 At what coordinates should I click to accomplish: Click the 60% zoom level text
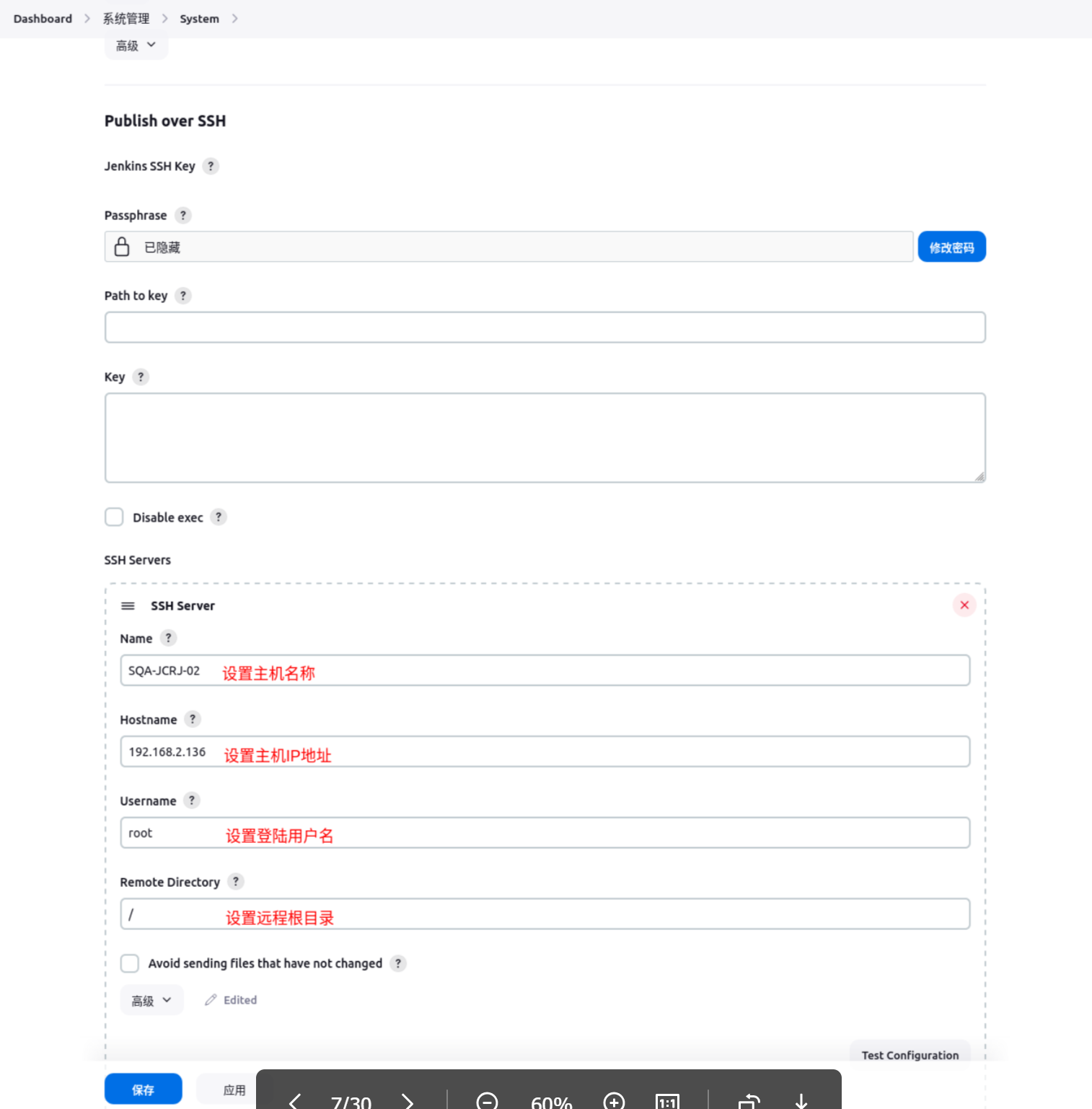click(552, 1102)
